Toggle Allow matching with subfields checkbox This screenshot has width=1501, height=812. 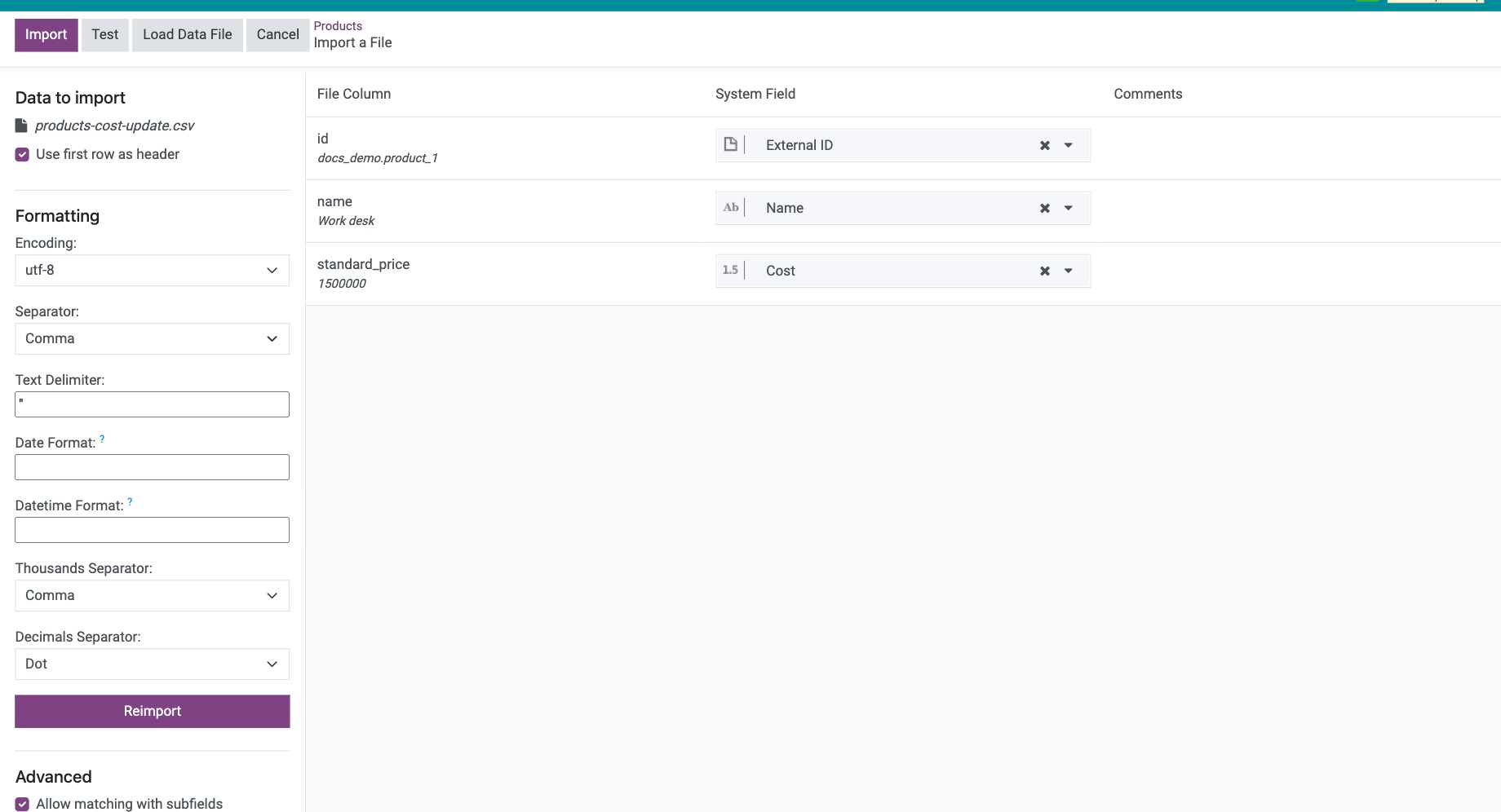click(x=22, y=804)
